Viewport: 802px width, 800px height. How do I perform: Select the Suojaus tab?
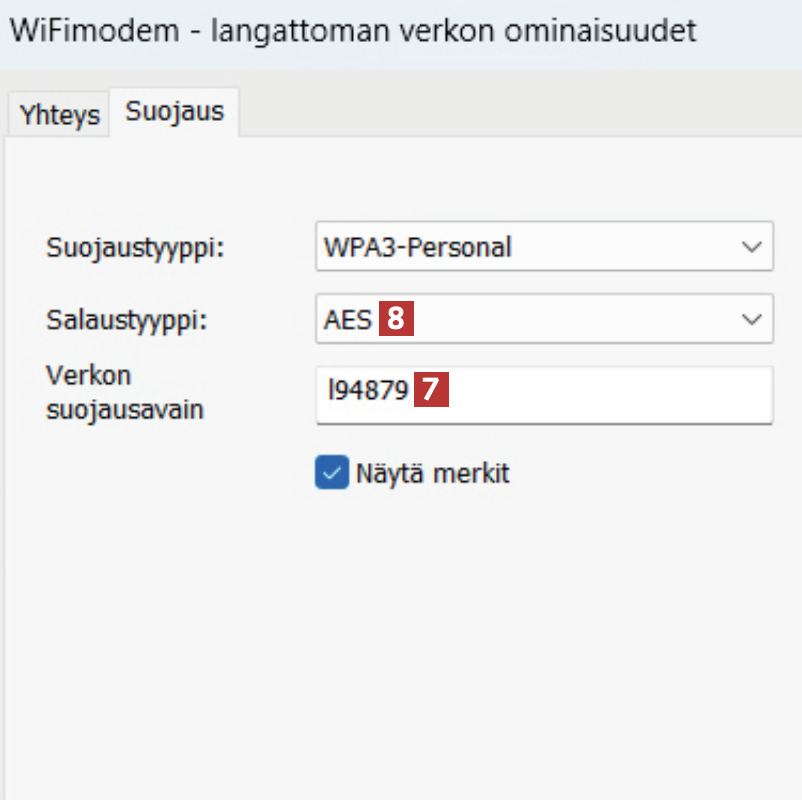pos(174,111)
